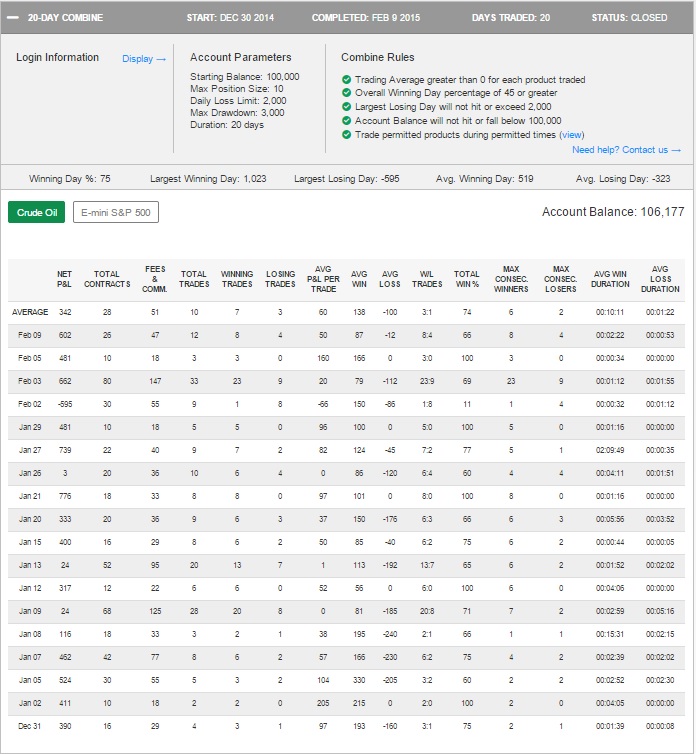Screen dimensions: 696x754
Task: Click the LOSING TRADES column header
Action: (x=280, y=279)
